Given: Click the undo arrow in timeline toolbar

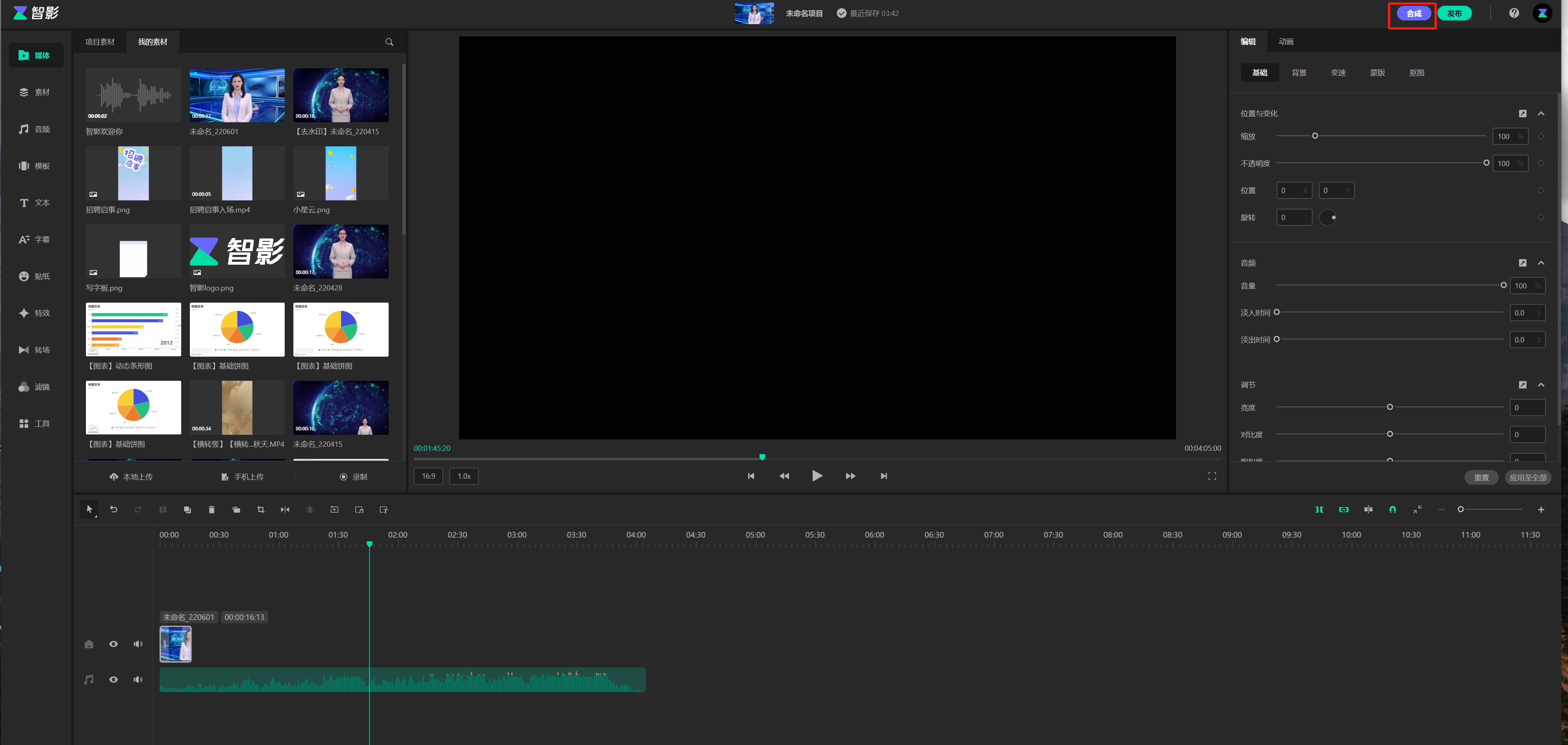Looking at the screenshot, I should click(113, 509).
